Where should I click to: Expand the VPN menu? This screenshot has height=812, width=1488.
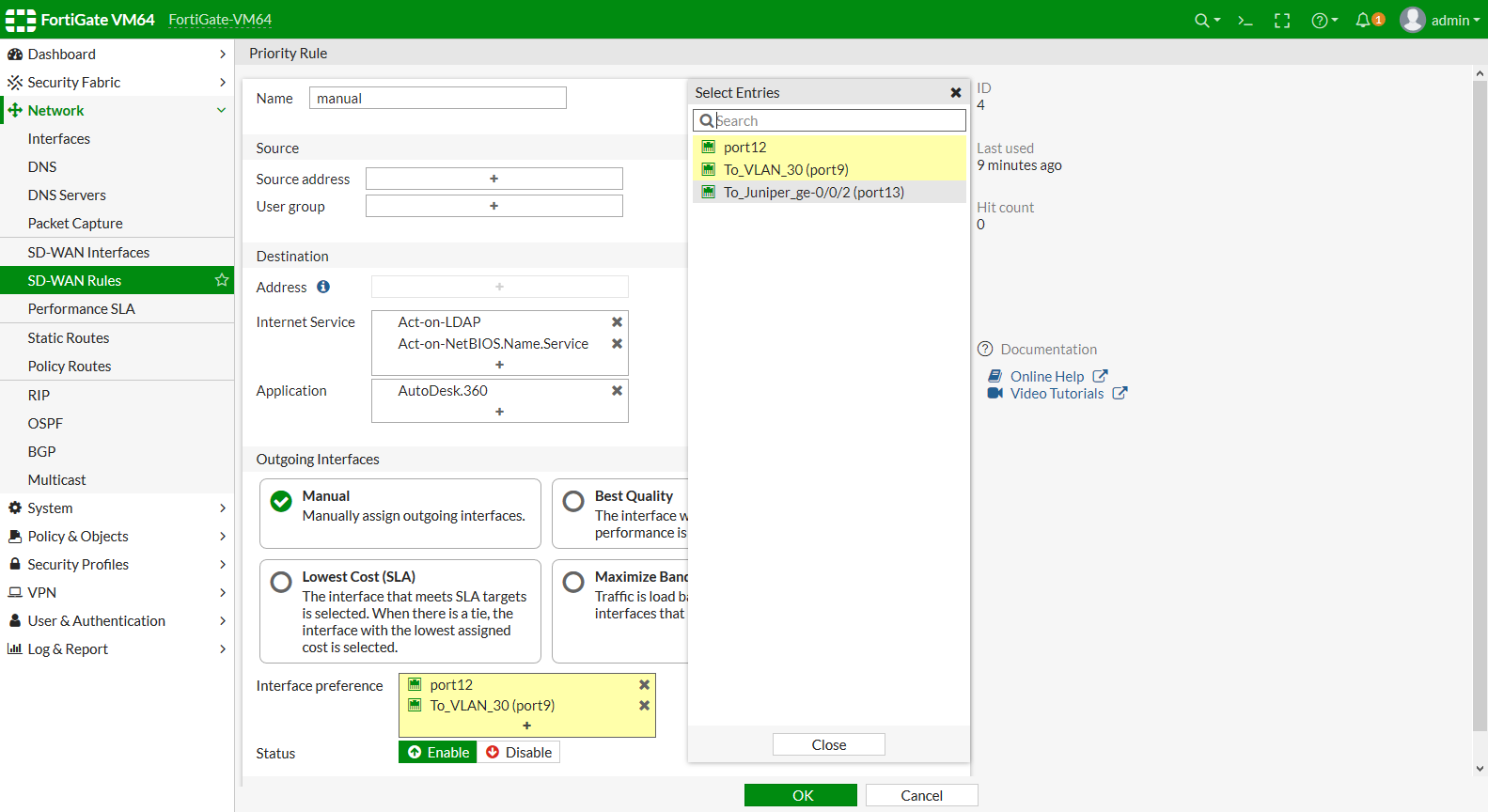(x=117, y=593)
